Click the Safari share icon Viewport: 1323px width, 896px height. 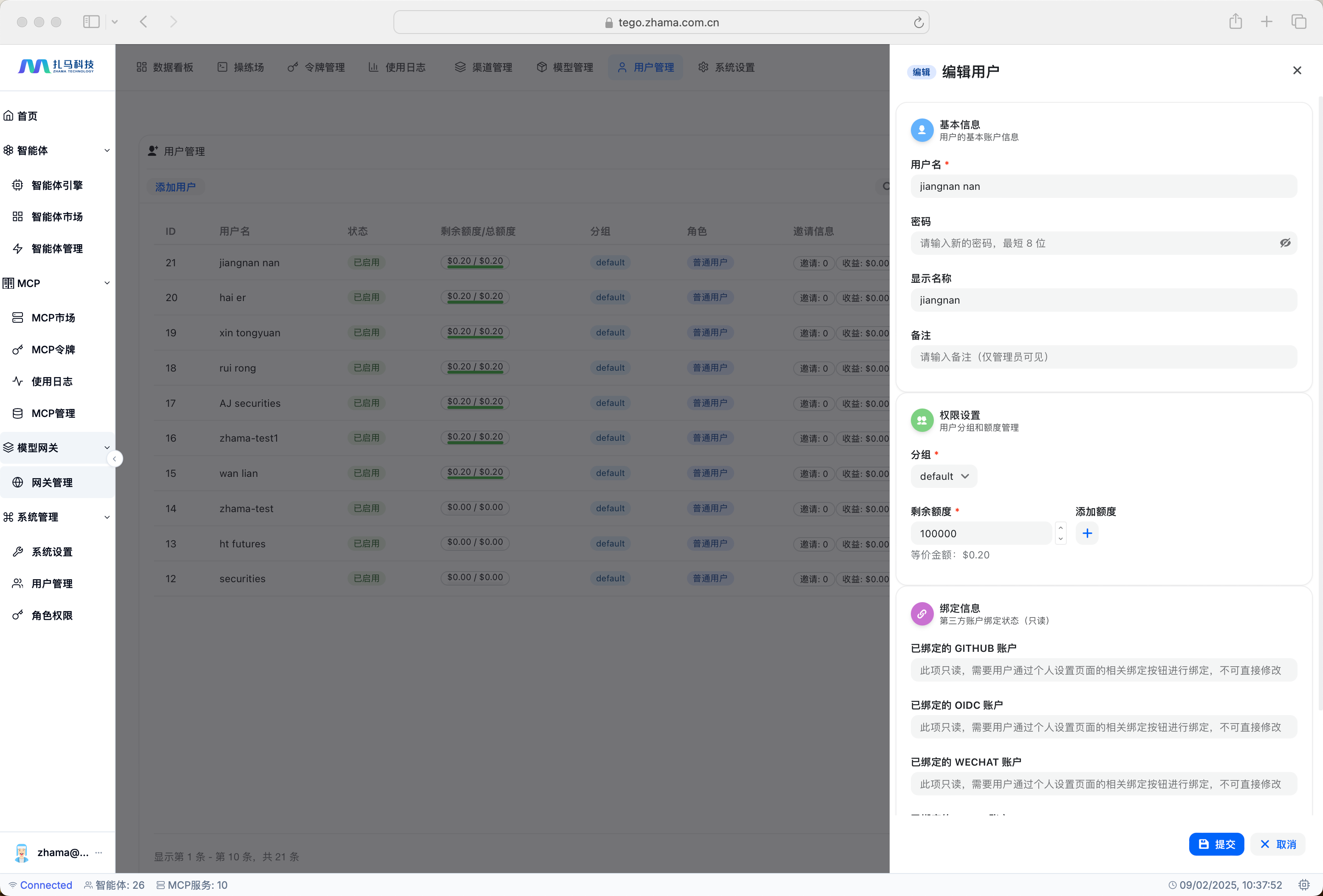pos(1235,22)
